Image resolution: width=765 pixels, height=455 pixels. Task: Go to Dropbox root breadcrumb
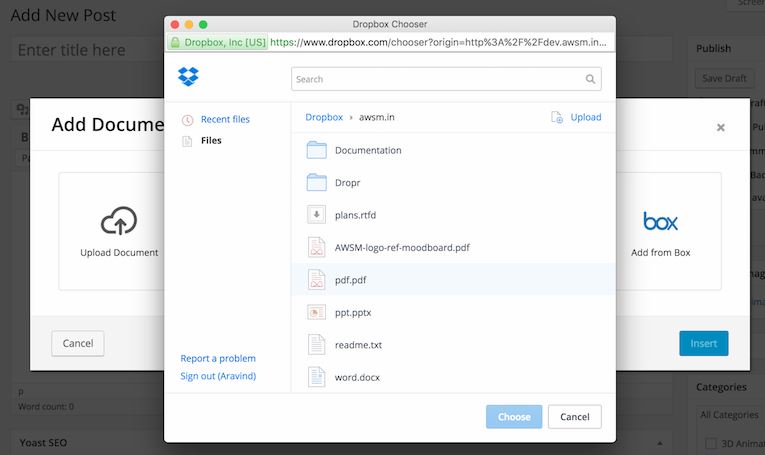[x=324, y=117]
